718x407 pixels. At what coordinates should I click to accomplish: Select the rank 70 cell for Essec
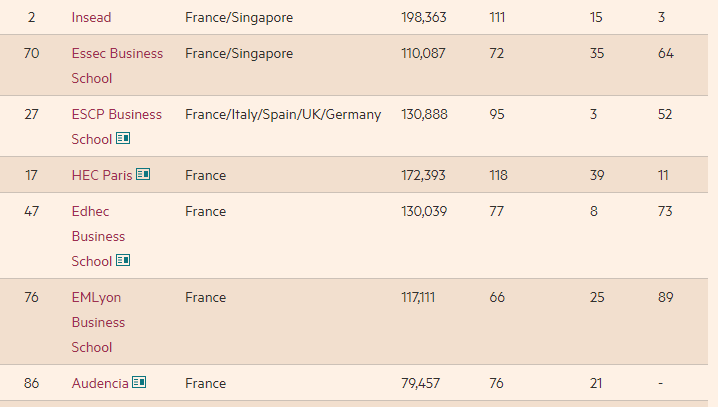[x=32, y=53]
